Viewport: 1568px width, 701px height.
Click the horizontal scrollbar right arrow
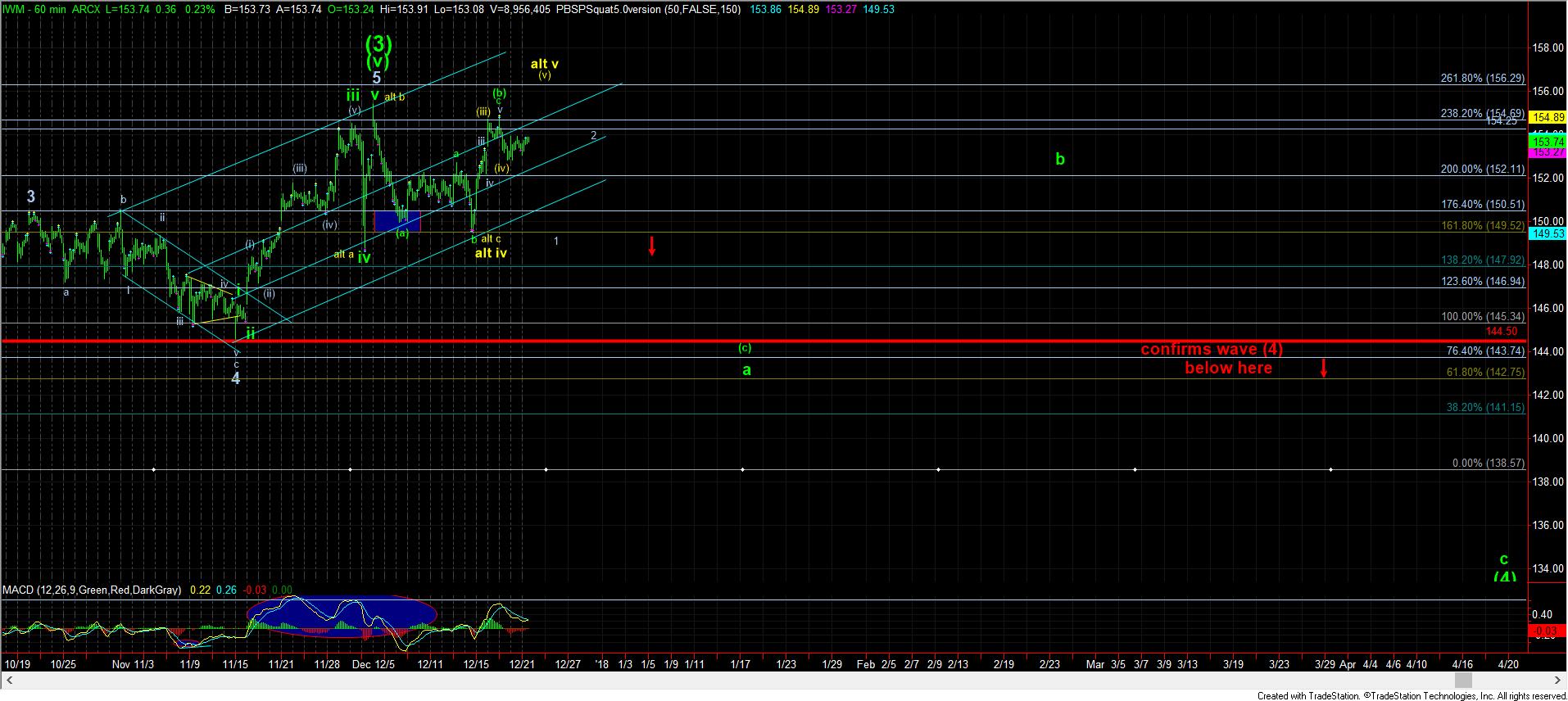point(1558,681)
